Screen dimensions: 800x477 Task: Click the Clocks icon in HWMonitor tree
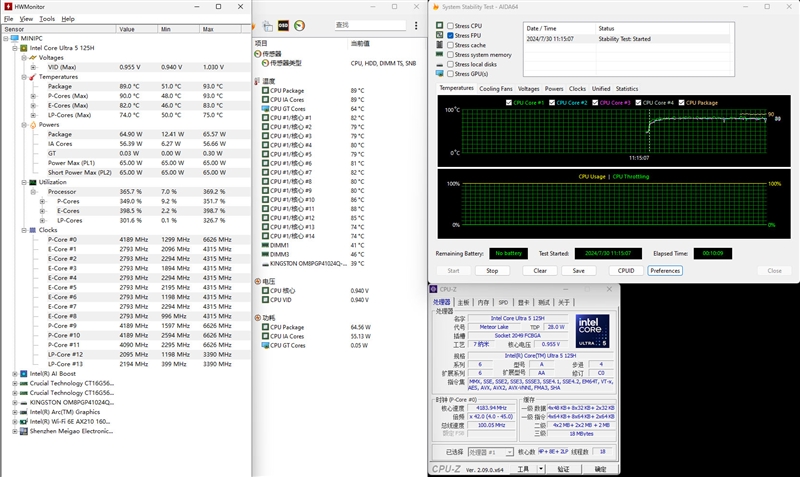point(33,230)
